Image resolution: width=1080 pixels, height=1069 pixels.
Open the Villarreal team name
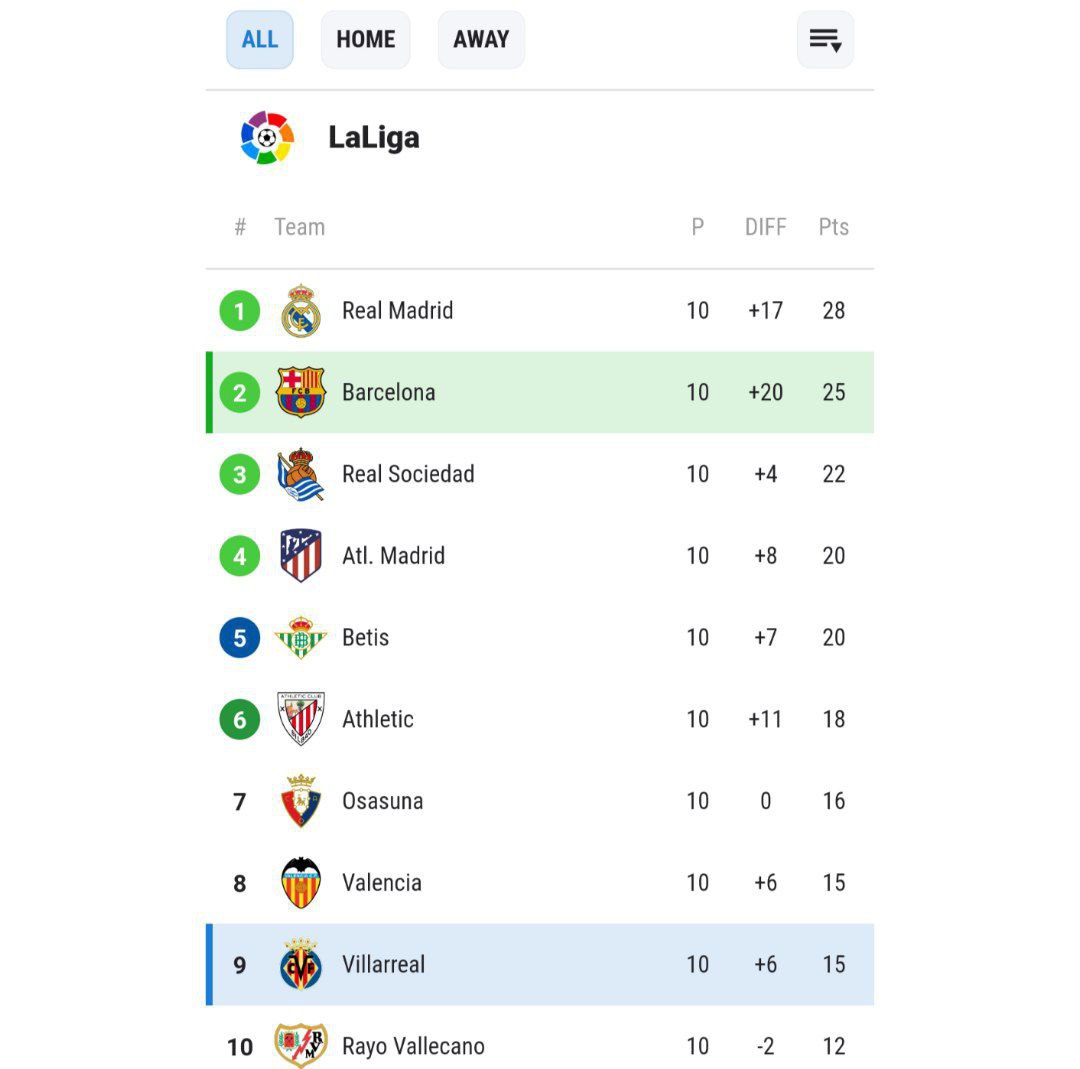384,964
